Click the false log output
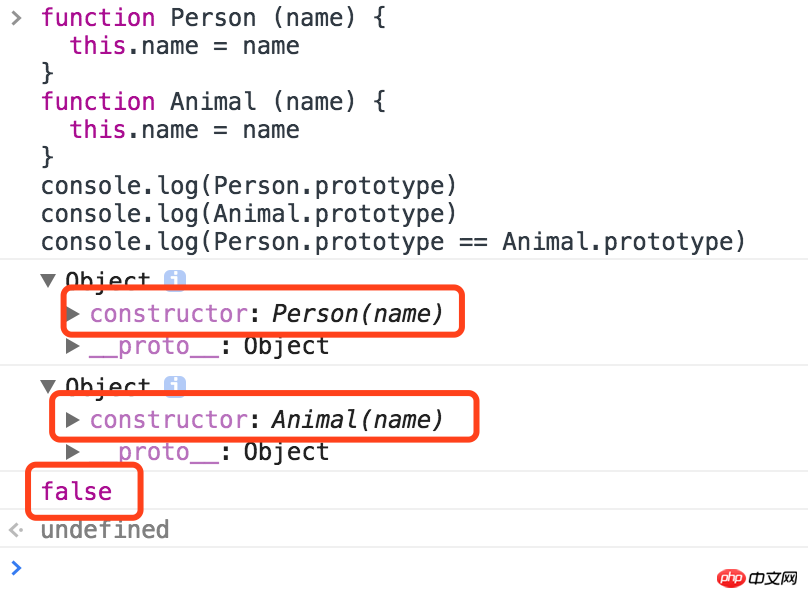This screenshot has height=598, width=808. (x=76, y=492)
